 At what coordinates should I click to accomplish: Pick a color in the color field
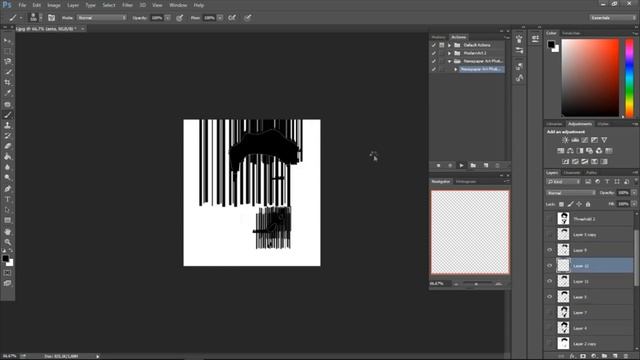pos(590,78)
